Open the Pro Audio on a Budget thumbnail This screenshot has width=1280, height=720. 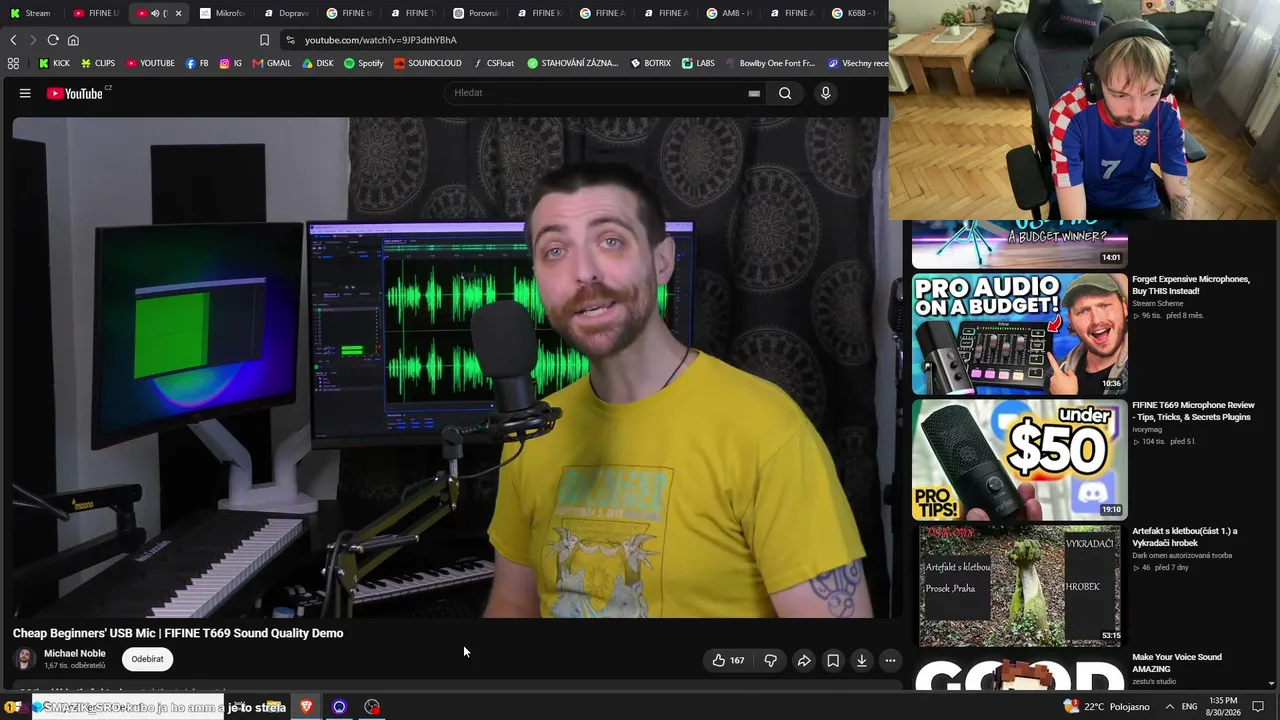click(x=1020, y=334)
